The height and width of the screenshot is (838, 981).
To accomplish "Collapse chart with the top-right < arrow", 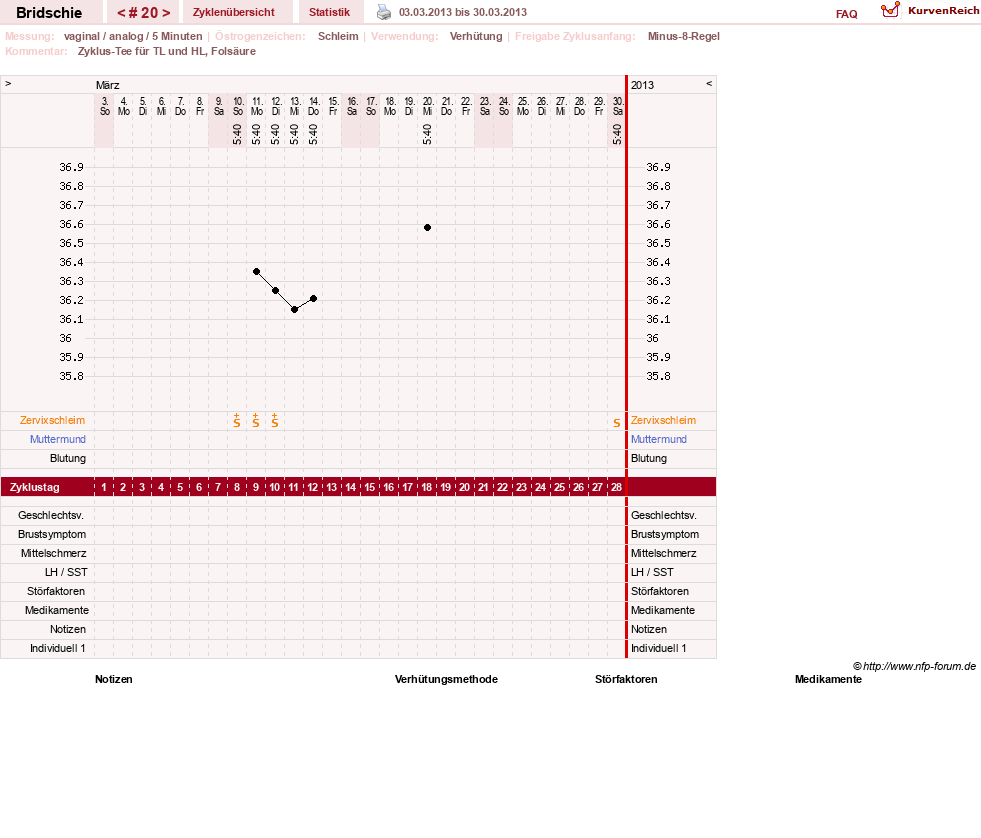I will coord(709,83).
